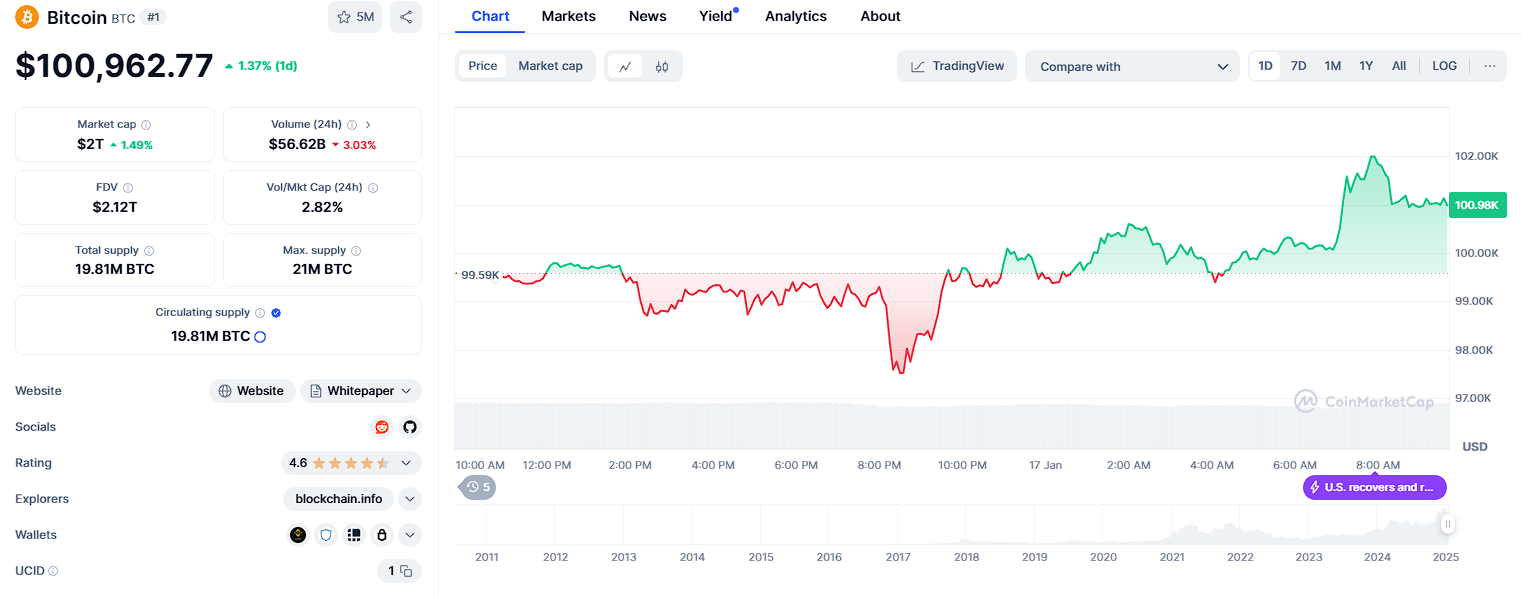Click the Bitcoin logo icon
Screen dimensions: 1521x596
pyautogui.click(x=27, y=17)
